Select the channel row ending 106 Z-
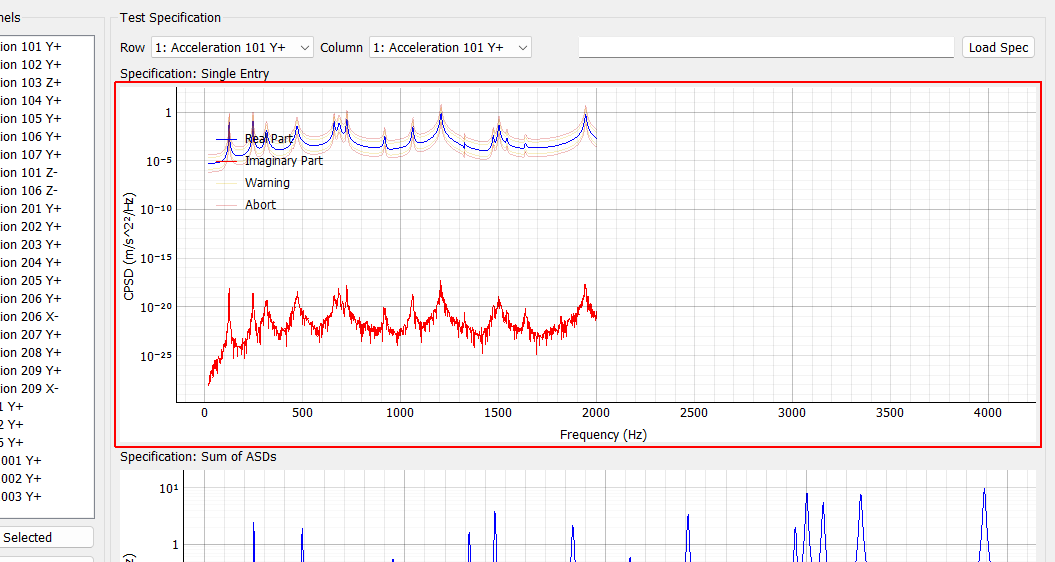 [x=46, y=190]
